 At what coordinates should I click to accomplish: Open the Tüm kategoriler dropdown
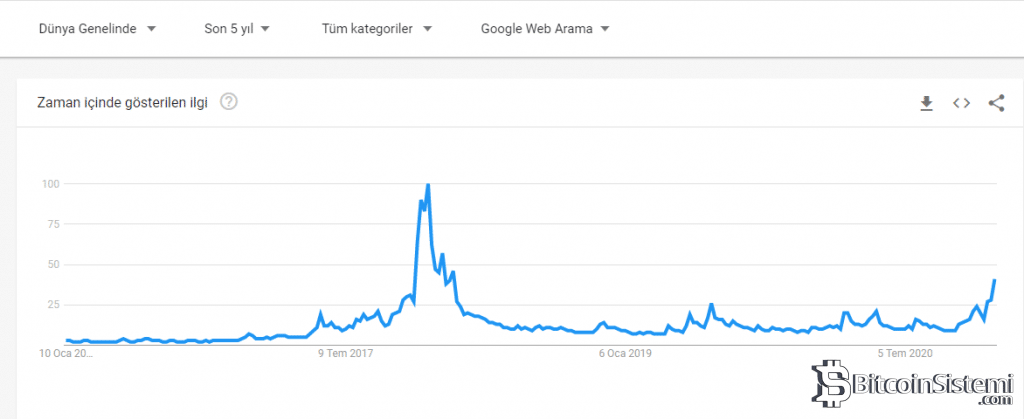[377, 29]
